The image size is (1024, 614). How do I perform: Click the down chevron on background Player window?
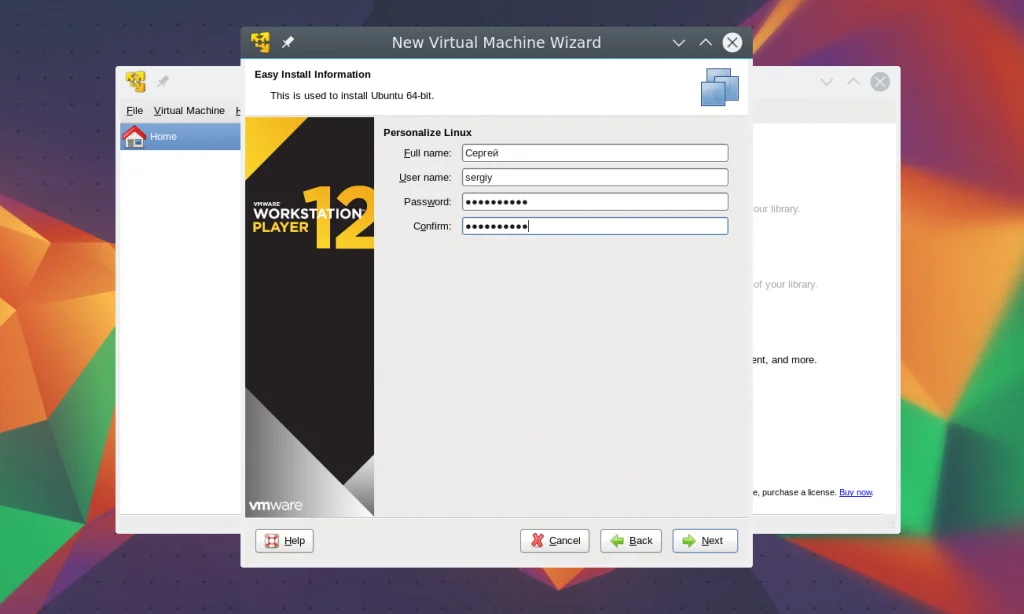(827, 82)
